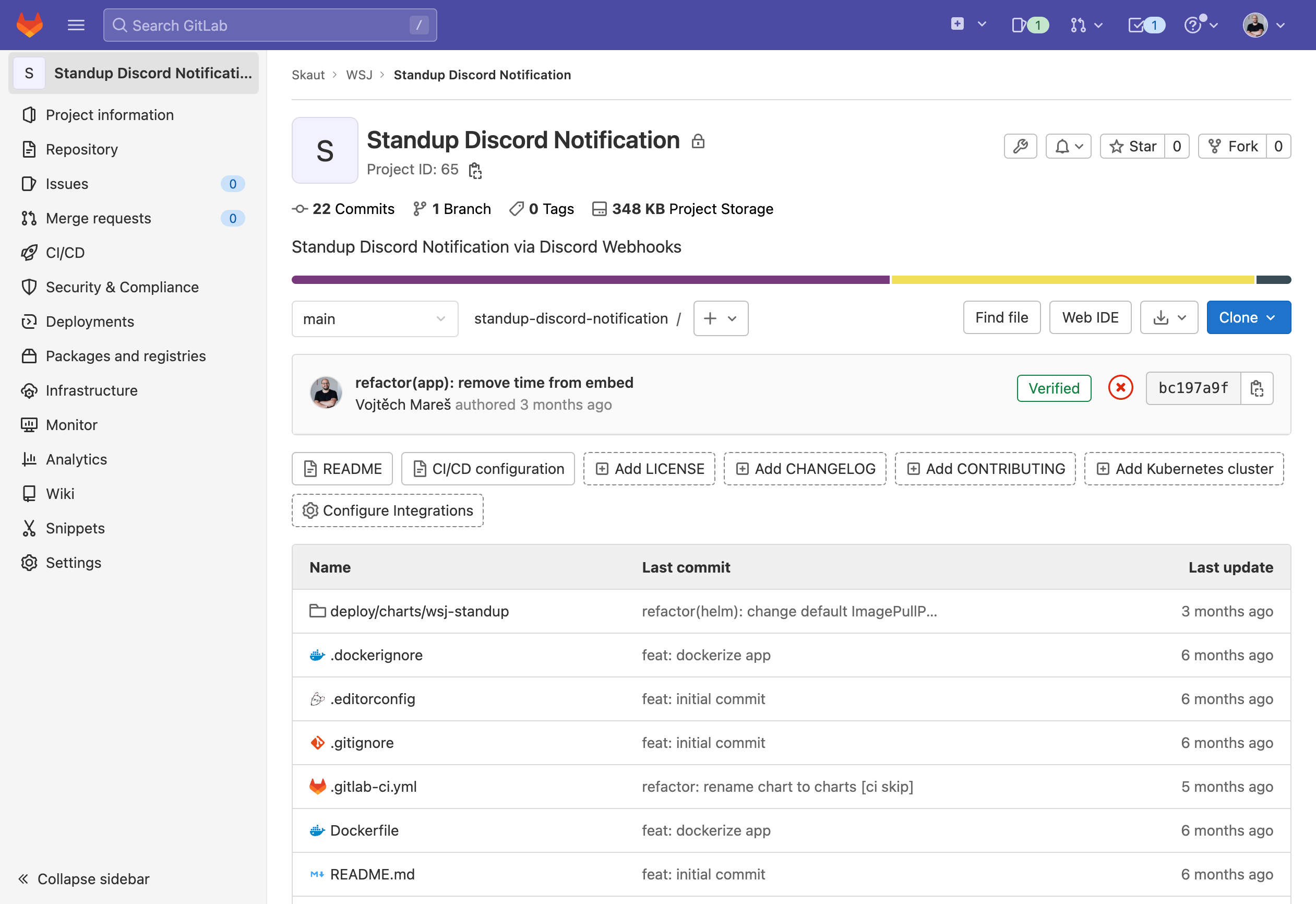The height and width of the screenshot is (904, 1316).
Task: Star this project
Action: click(x=1132, y=147)
